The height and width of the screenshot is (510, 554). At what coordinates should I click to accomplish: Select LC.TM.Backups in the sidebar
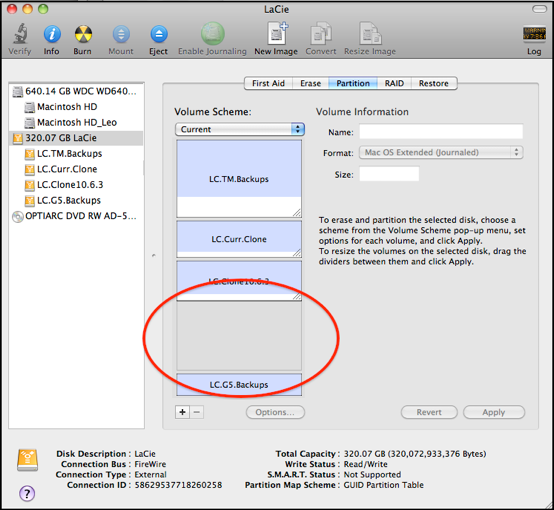(76, 153)
